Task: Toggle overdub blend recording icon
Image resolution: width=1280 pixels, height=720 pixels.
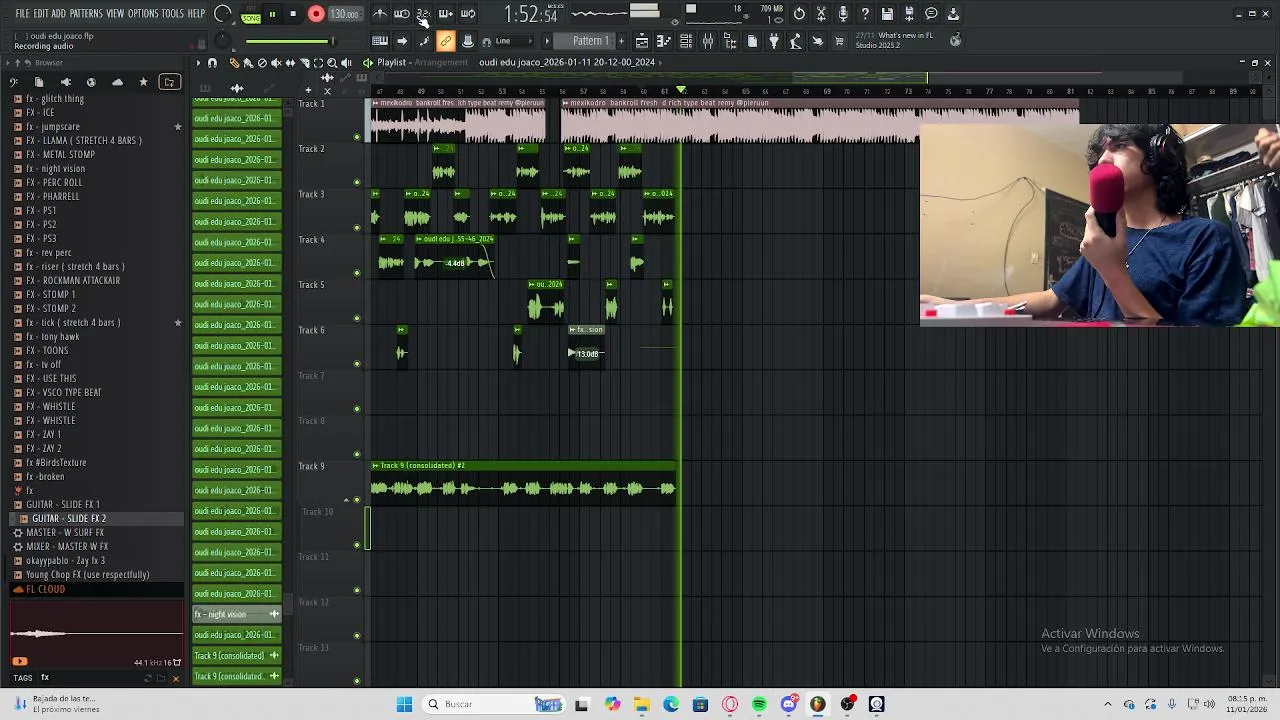Action: click(x=446, y=14)
